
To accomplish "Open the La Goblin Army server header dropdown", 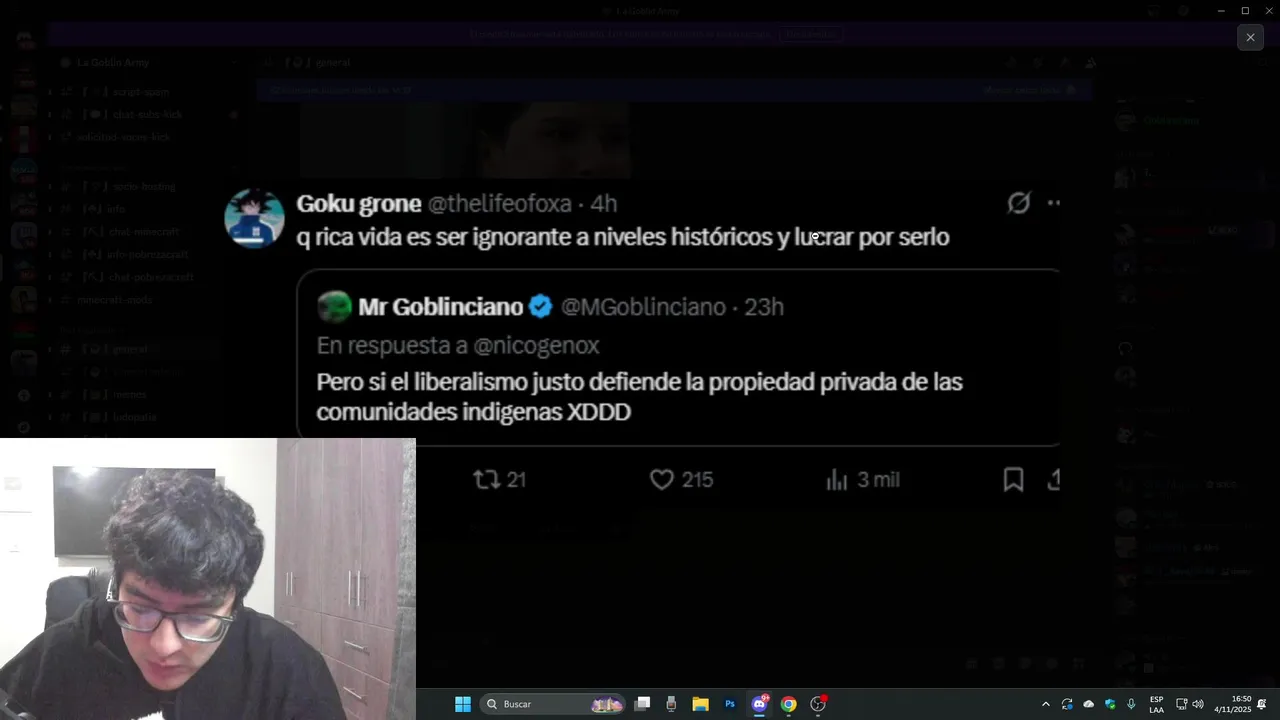I will 150,62.
